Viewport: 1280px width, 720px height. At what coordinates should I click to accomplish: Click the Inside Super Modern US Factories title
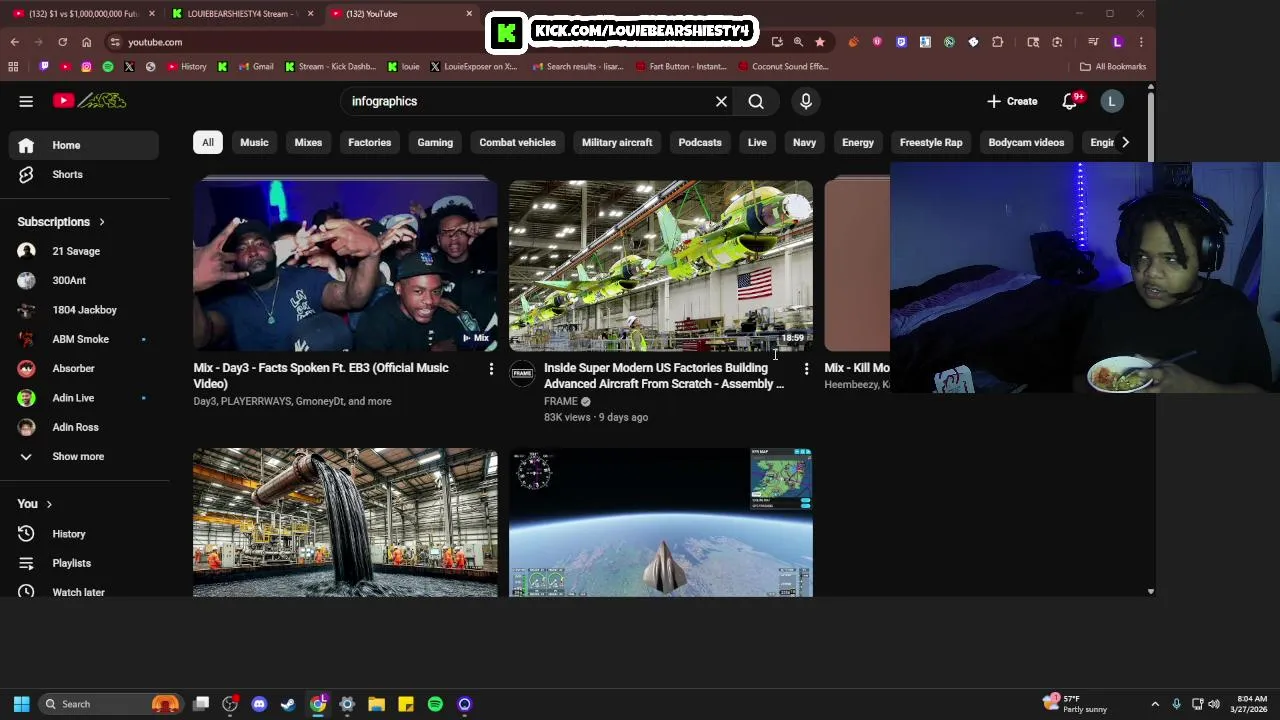click(x=663, y=376)
